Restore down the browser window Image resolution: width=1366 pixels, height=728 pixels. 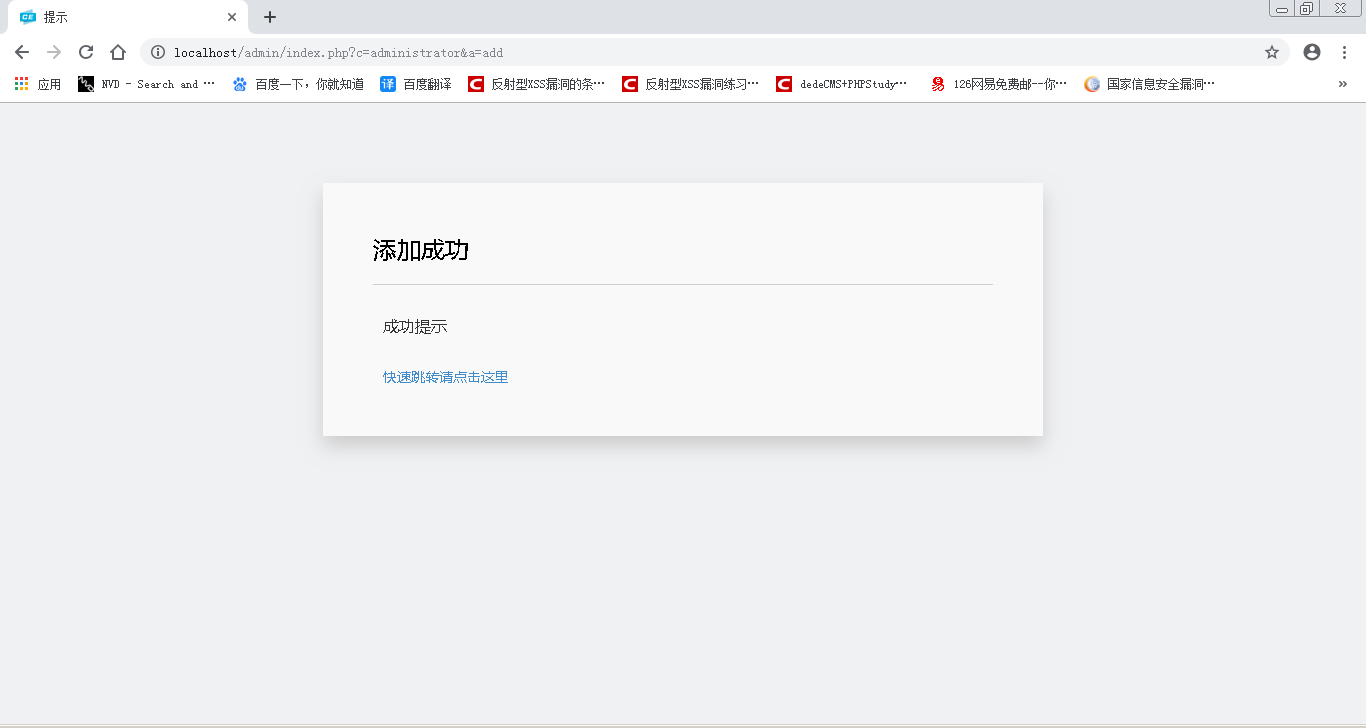point(1306,9)
